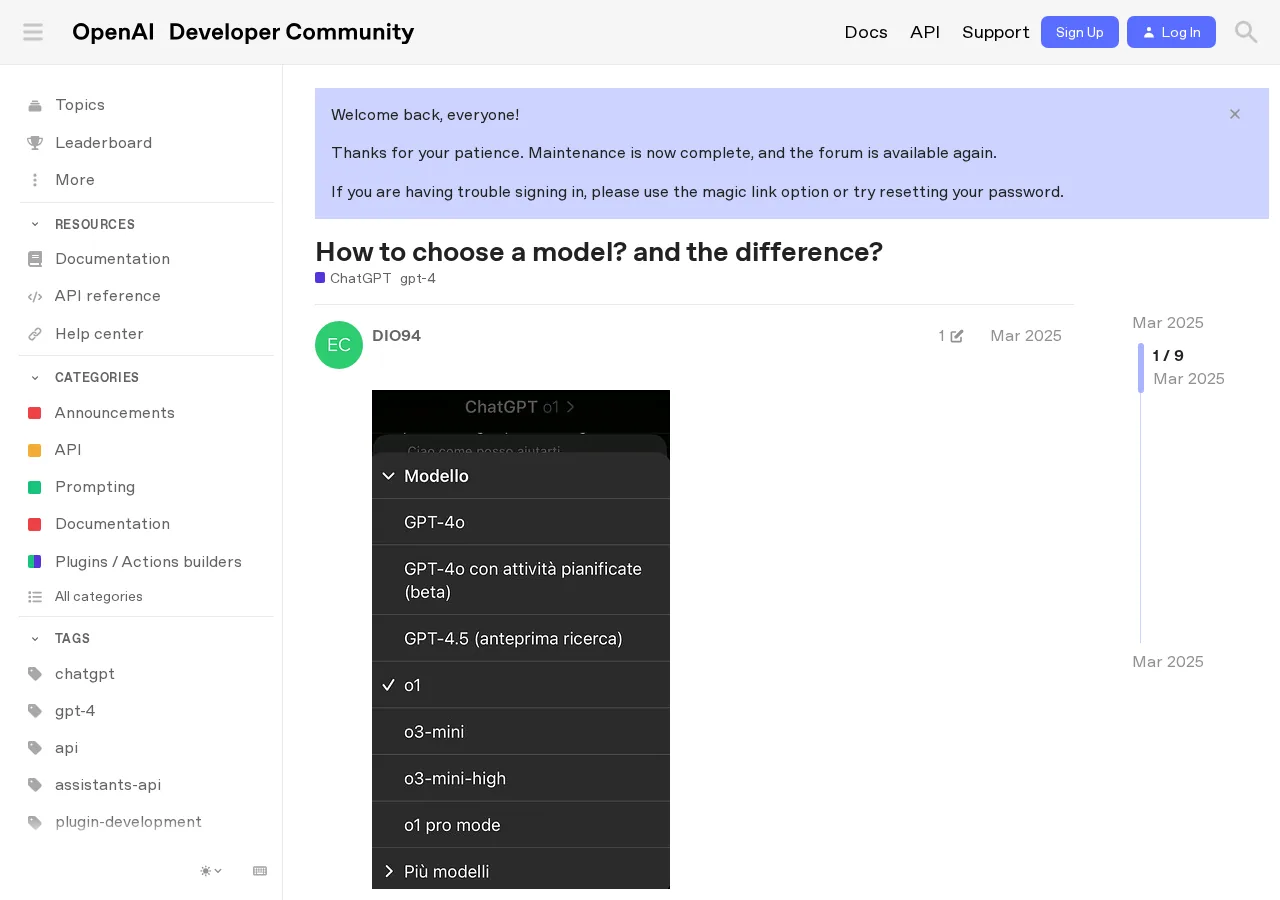The image size is (1280, 900).
Task: Click the Log In button
Action: point(1171,32)
